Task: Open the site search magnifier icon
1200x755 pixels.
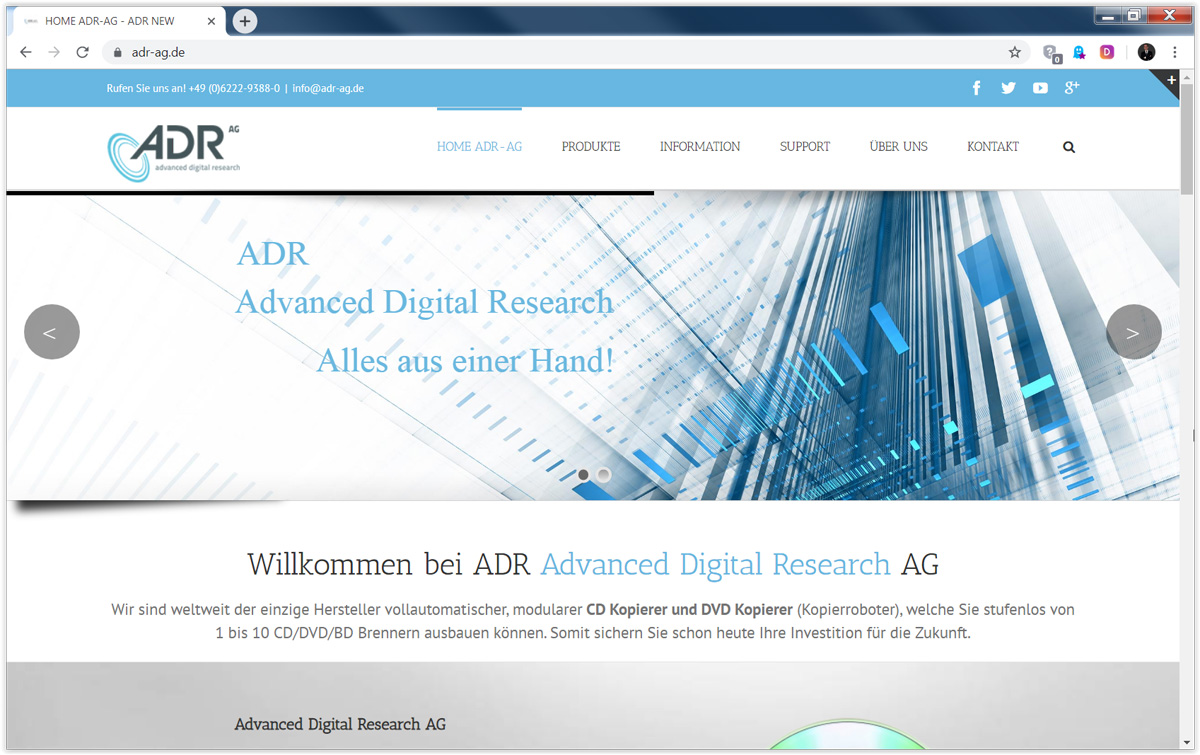Action: point(1068,146)
